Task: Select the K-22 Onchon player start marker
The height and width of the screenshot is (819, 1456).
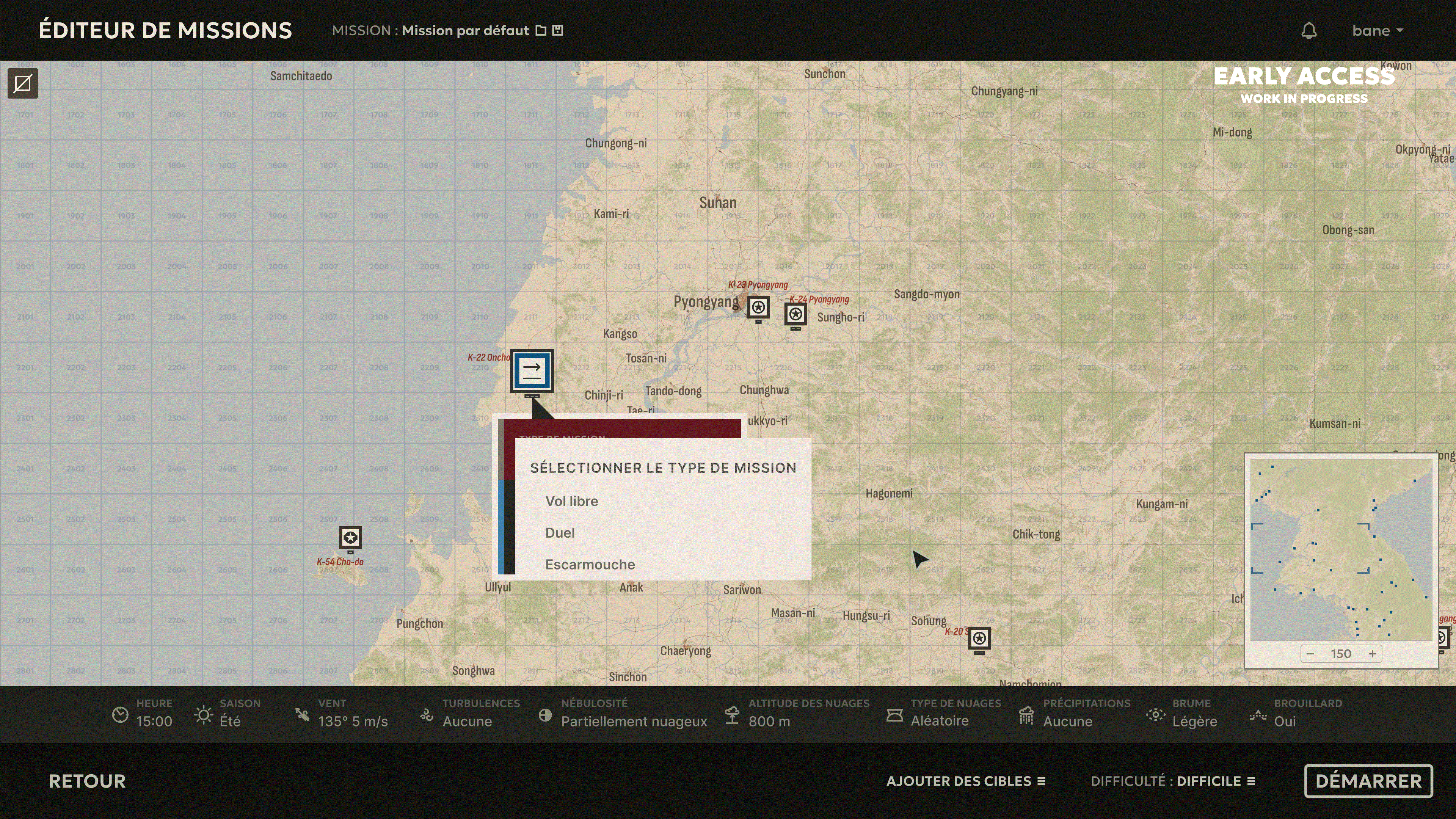Action: pos(532,371)
